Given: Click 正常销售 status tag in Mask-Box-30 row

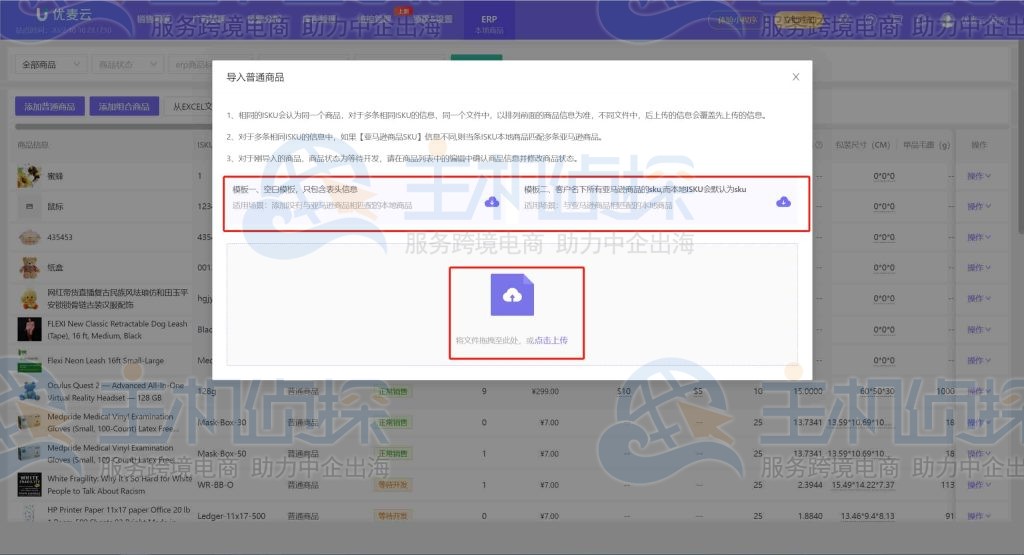Looking at the screenshot, I should [x=393, y=422].
